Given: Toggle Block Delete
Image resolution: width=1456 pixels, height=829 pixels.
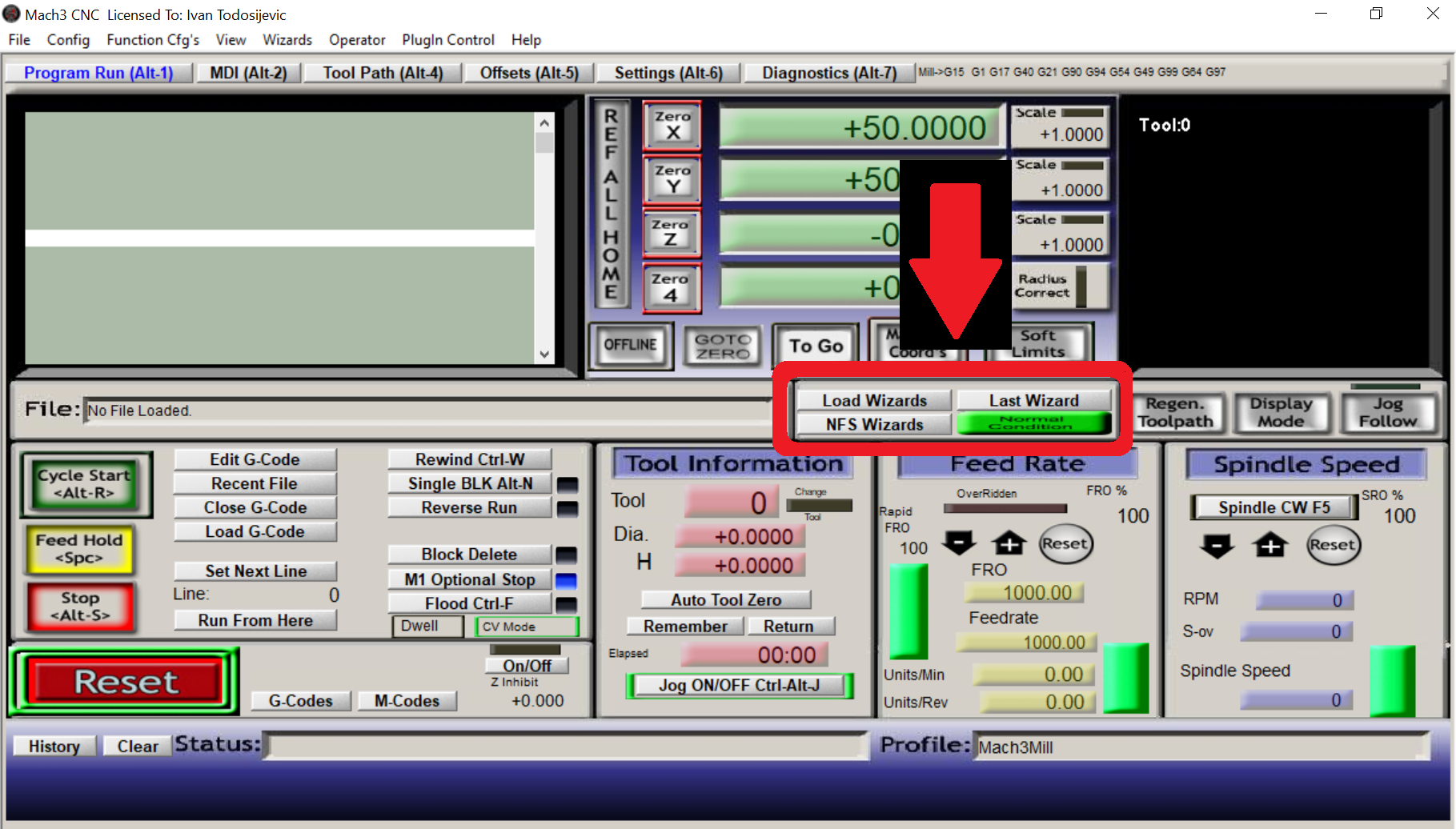Looking at the screenshot, I should click(470, 555).
